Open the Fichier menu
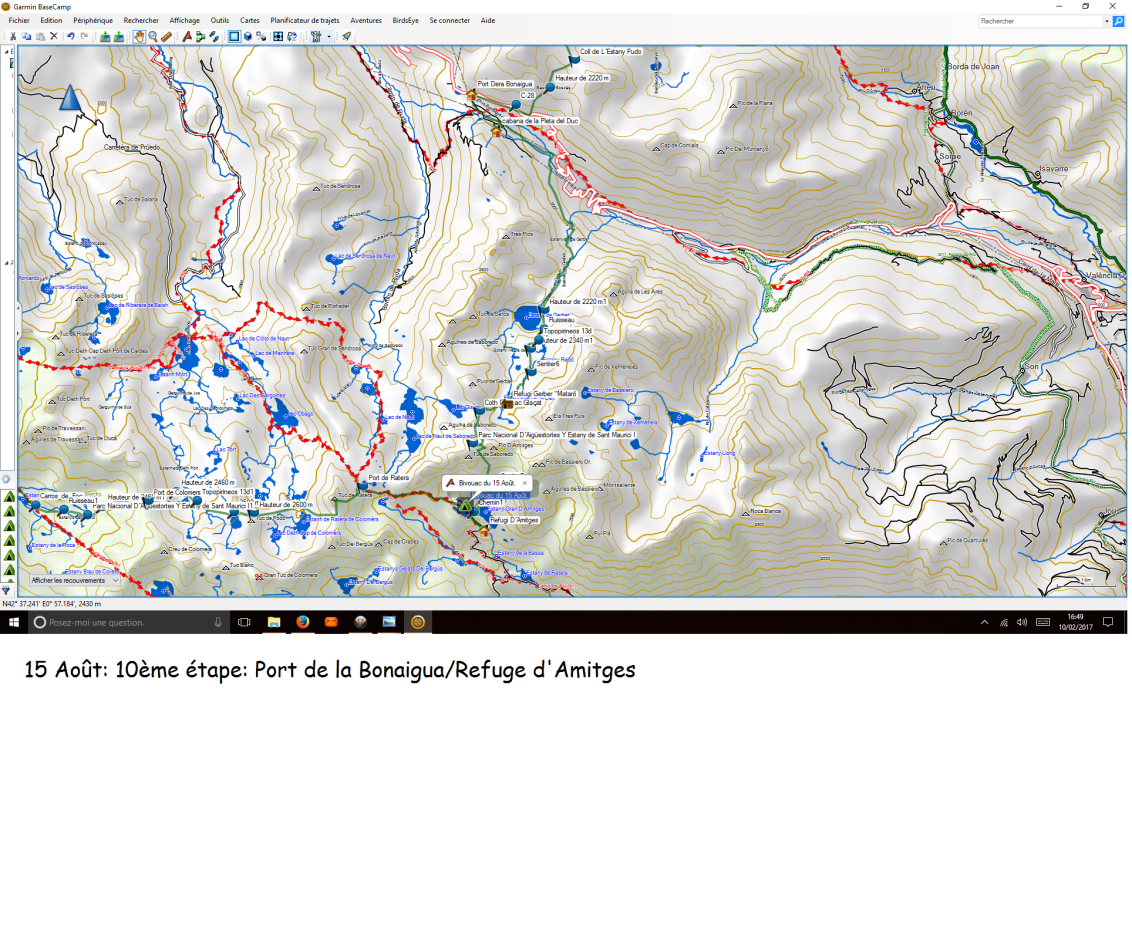Screen dimensions: 1132x925 19,20
